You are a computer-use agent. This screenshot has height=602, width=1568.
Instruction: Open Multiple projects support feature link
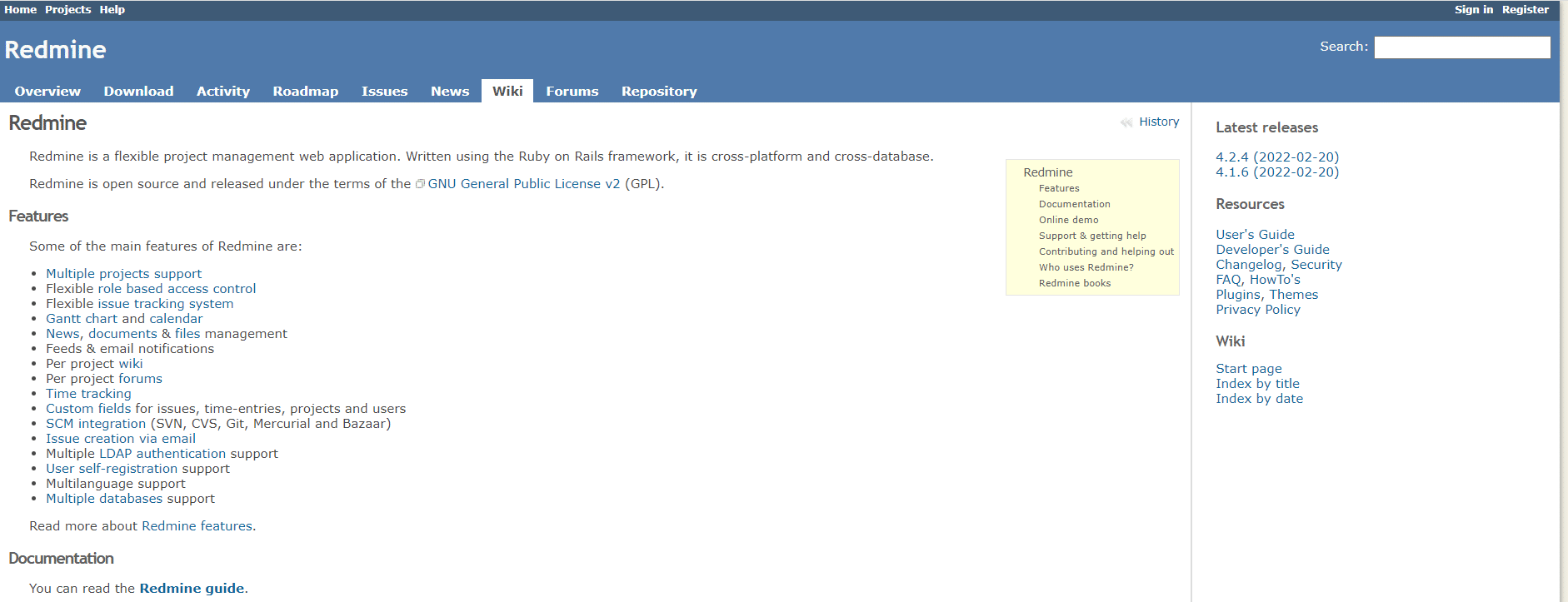[123, 274]
